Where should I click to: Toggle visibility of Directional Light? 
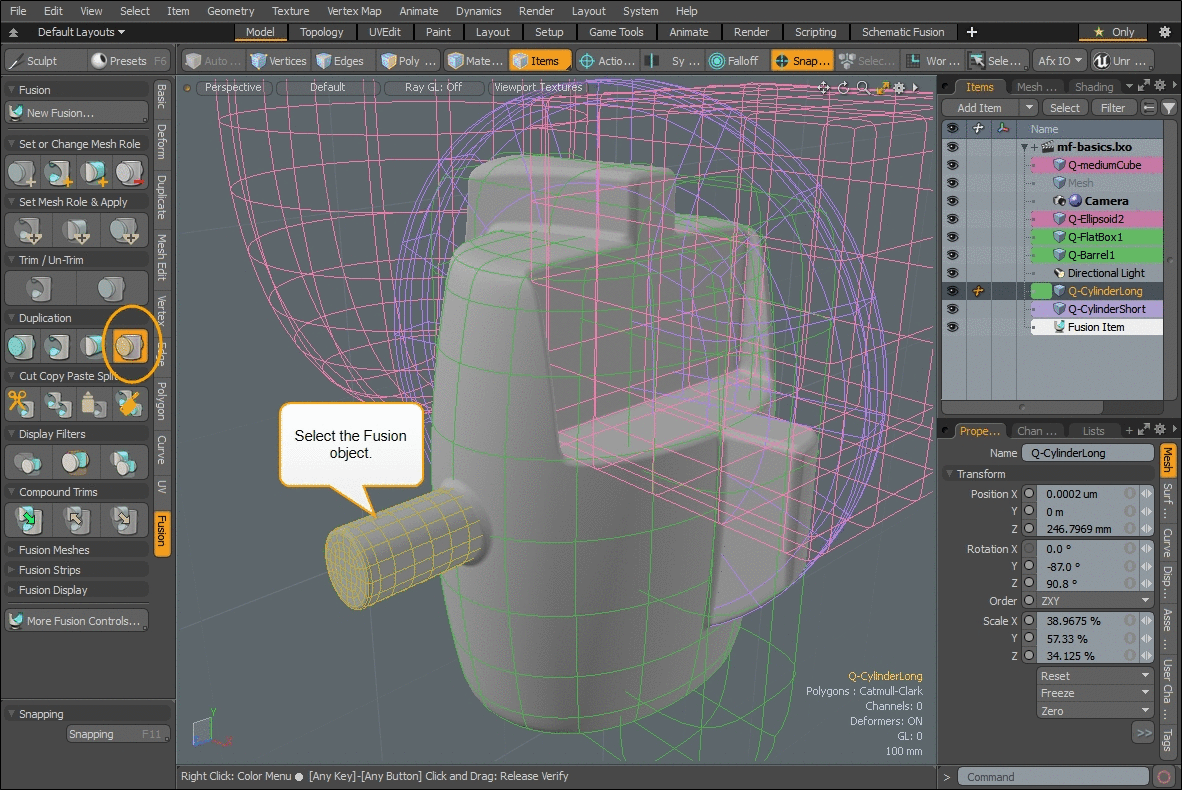(952, 273)
